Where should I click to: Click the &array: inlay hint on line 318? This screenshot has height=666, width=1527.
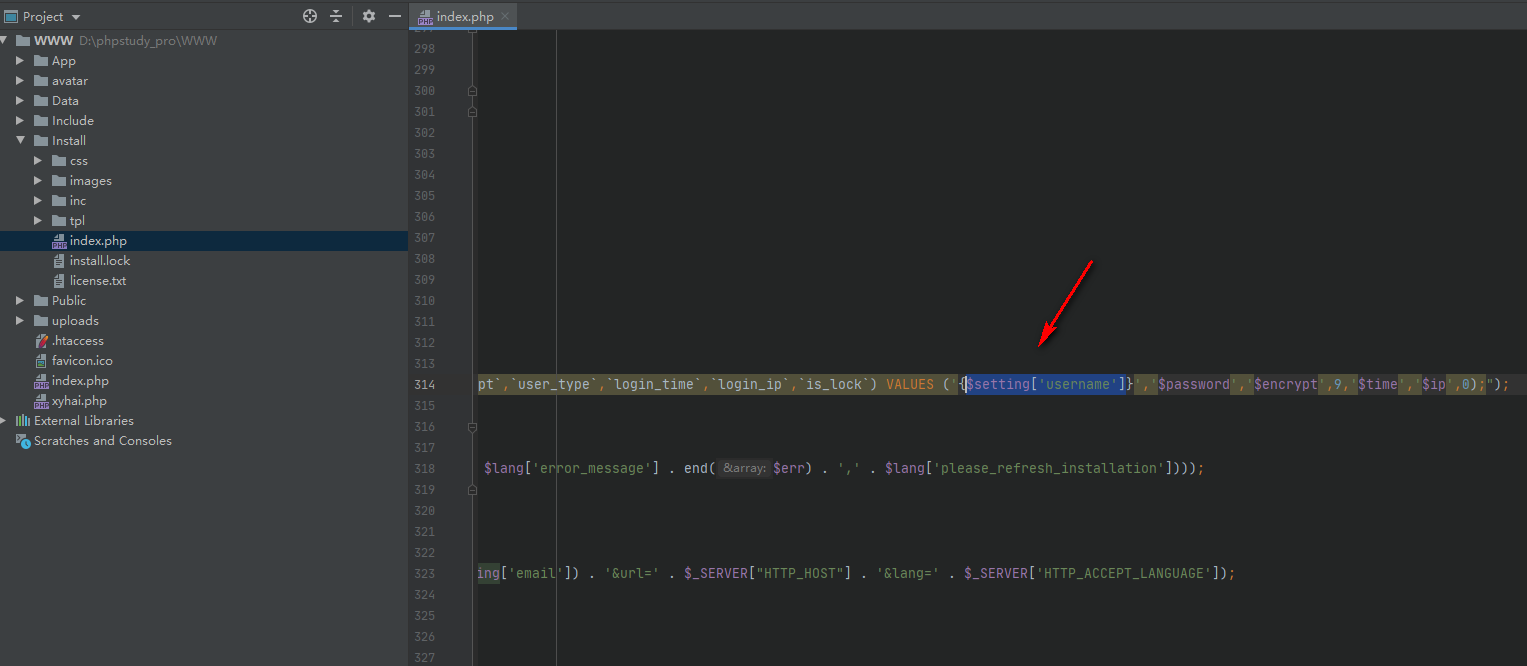(744, 469)
